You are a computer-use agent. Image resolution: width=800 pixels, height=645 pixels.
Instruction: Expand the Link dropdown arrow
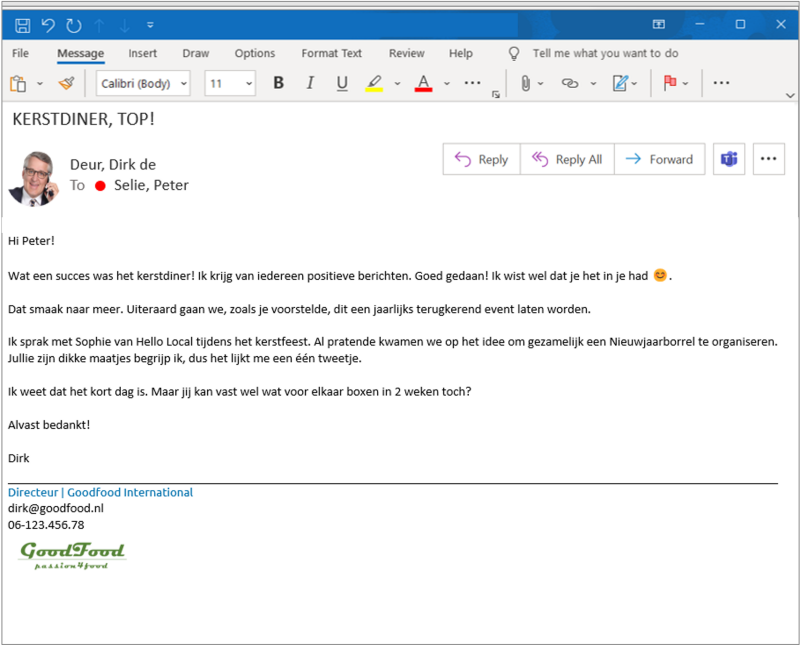tap(593, 83)
